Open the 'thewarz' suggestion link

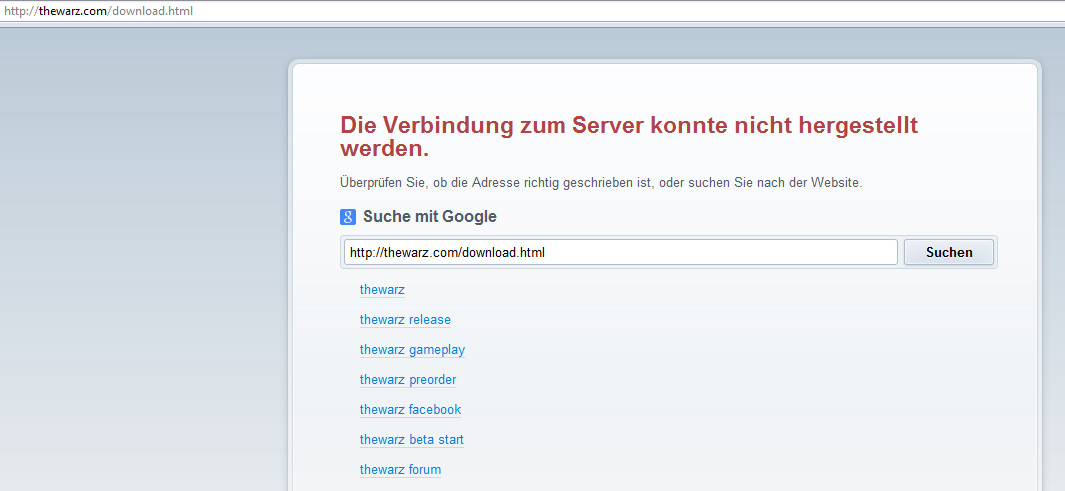[x=382, y=290]
